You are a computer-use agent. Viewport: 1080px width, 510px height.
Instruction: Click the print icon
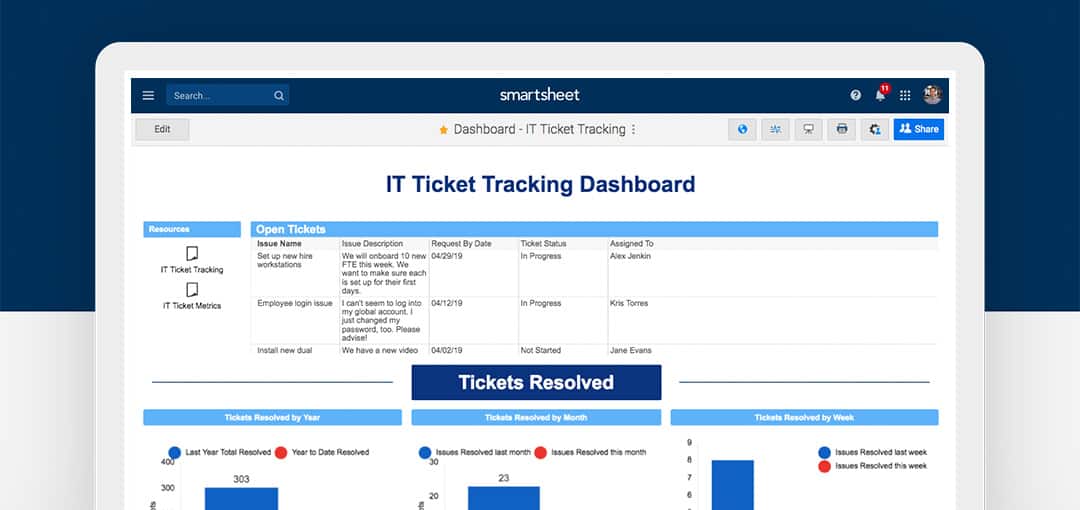click(842, 129)
